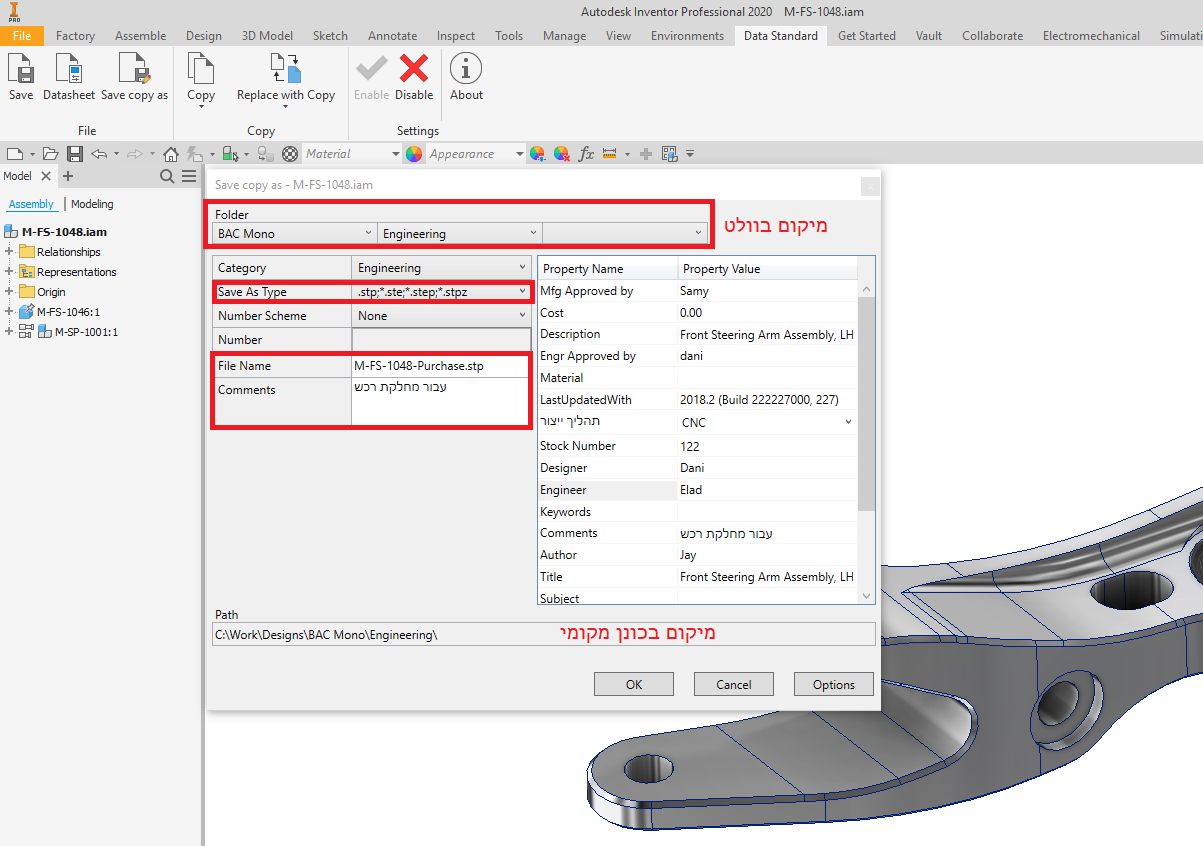Switch to the 3D Model ribbon tab

267,36
